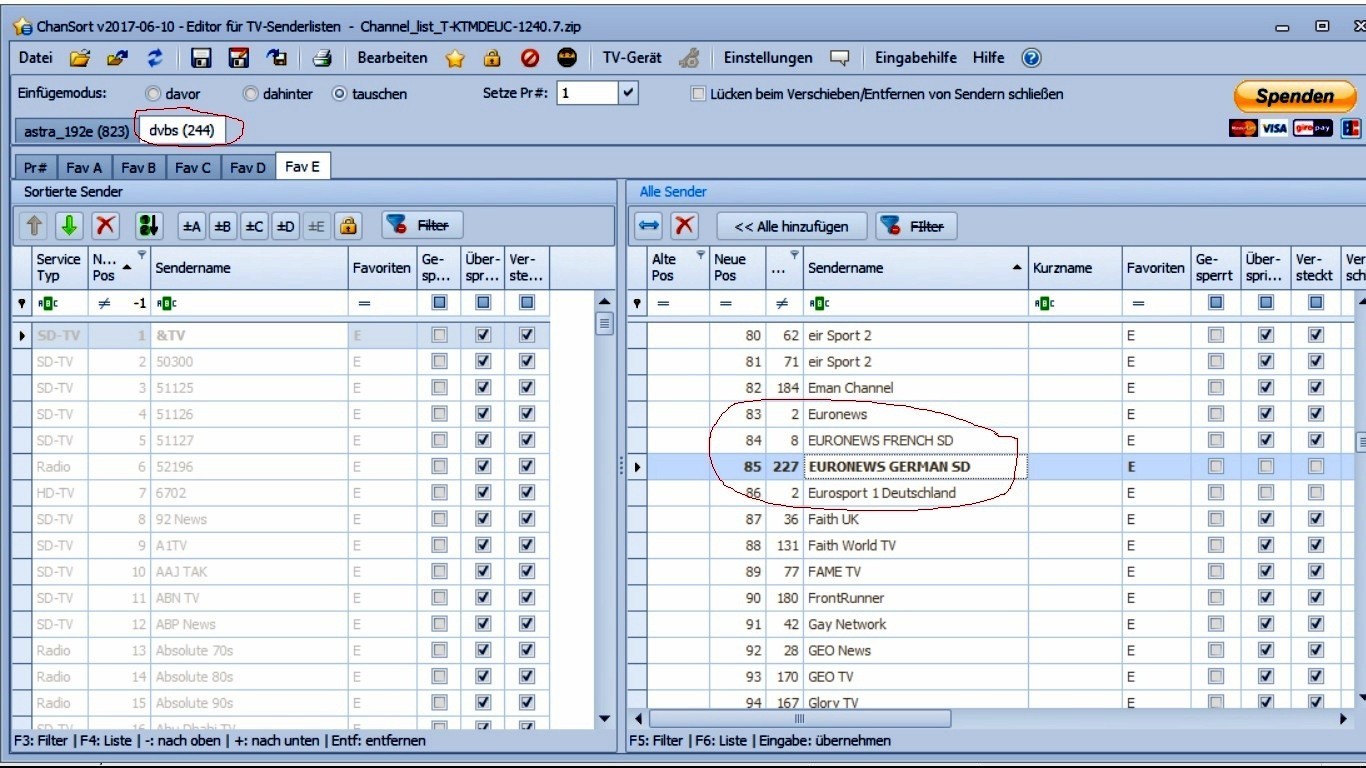
Task: Click filter operator in Service Typ filter row
Action: [47, 303]
